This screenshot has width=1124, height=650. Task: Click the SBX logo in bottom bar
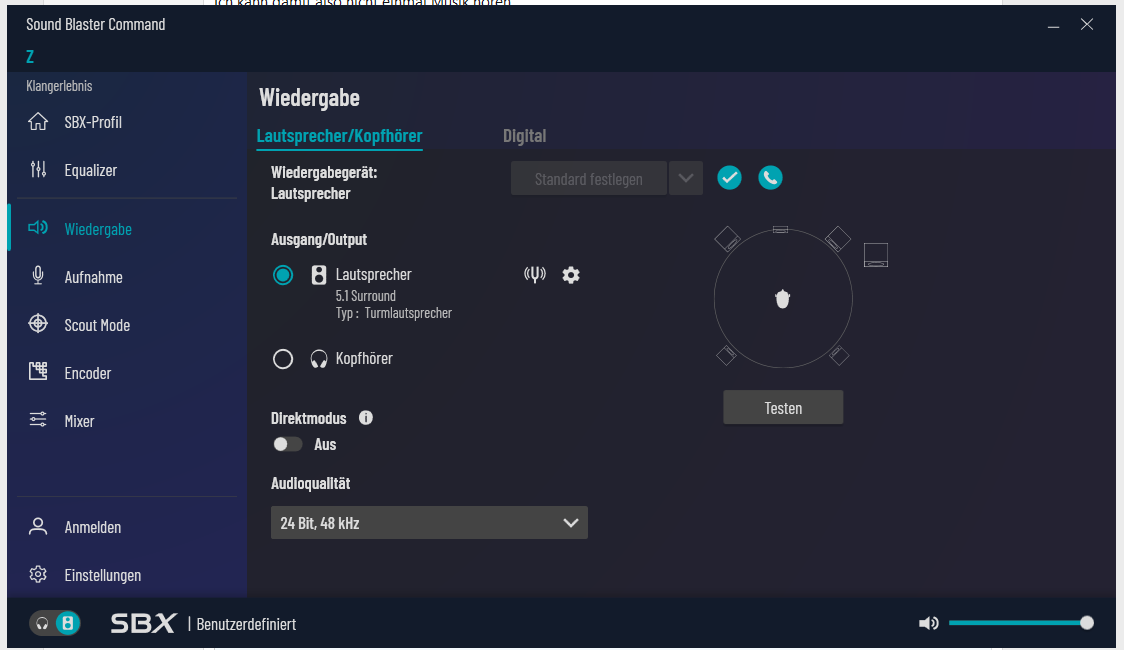[143, 623]
